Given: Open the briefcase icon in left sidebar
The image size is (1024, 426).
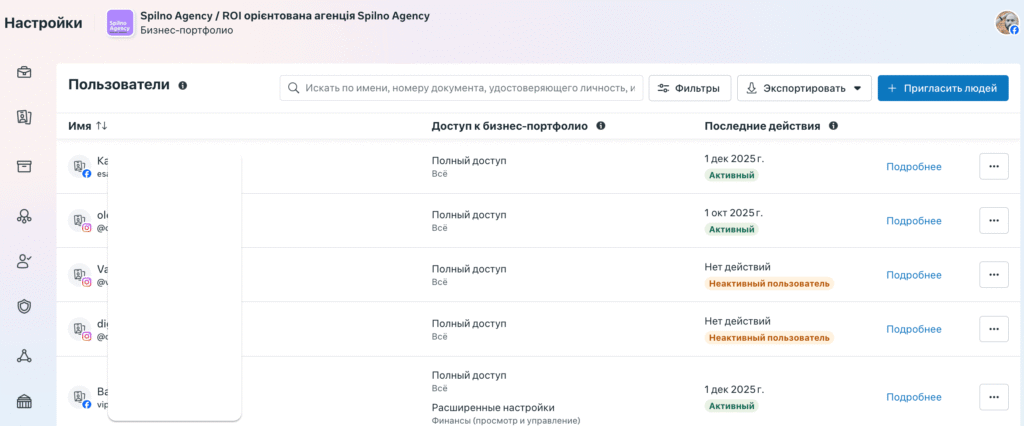Looking at the screenshot, I should click(x=24, y=72).
